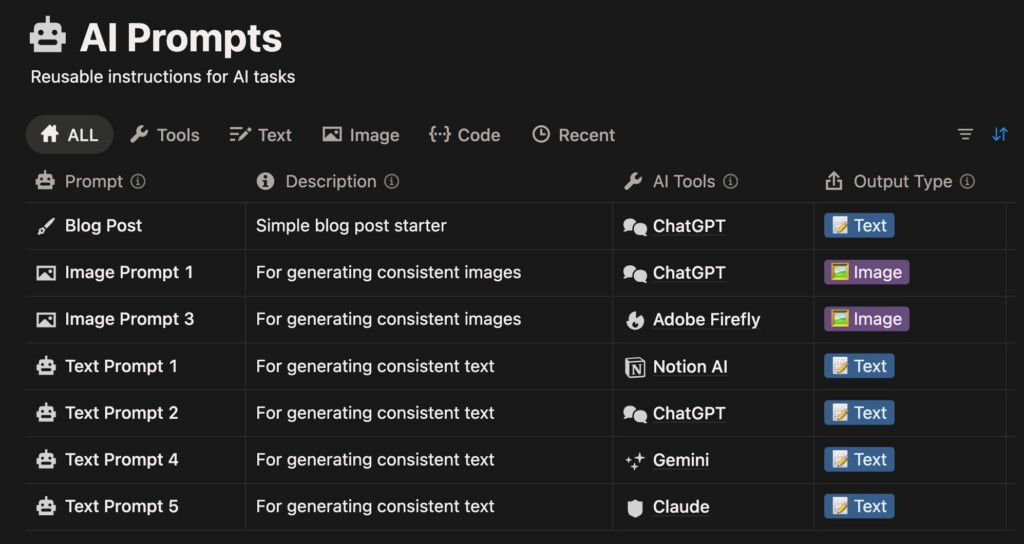
Task: Click the description cell of Text Prompt 2
Action: coord(429,413)
